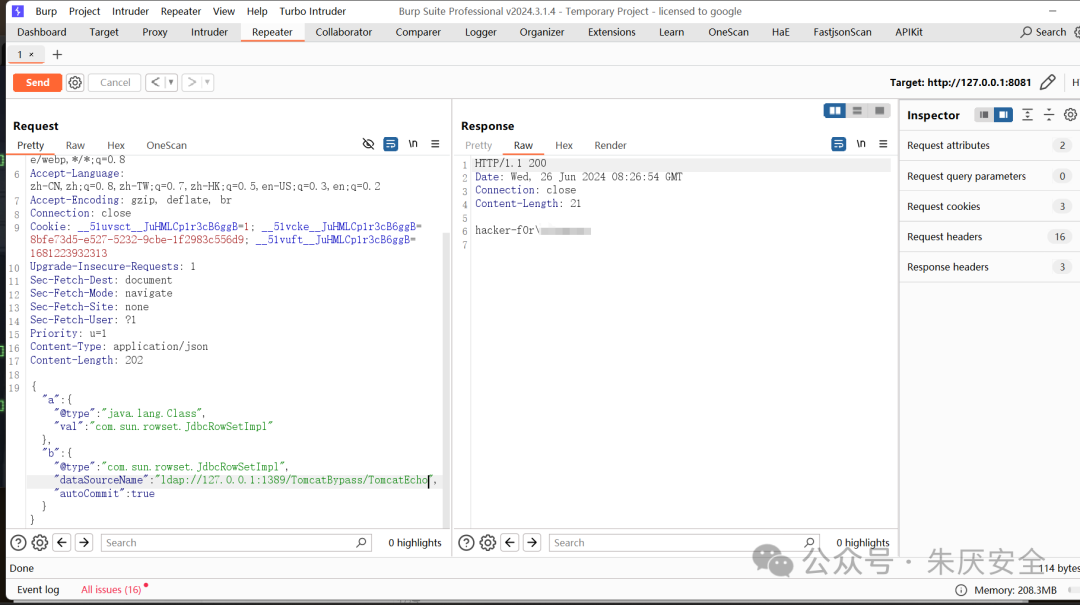Click the Cancel request button
Image resolution: width=1080 pixels, height=605 pixels.
point(115,83)
